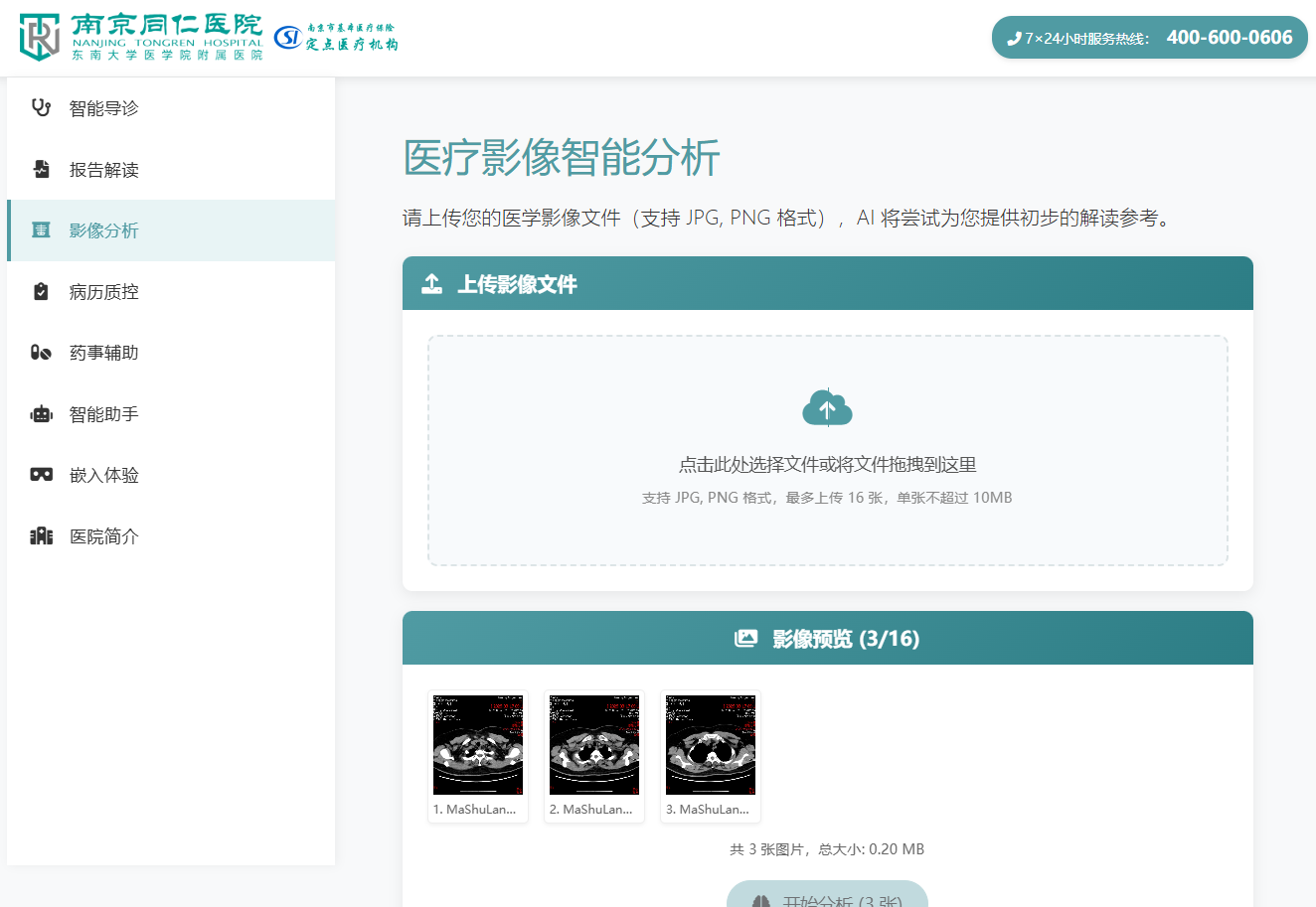Screen dimensions: 1316x907
Task: Click the 药事辅助 pill icon
Action: point(41,352)
